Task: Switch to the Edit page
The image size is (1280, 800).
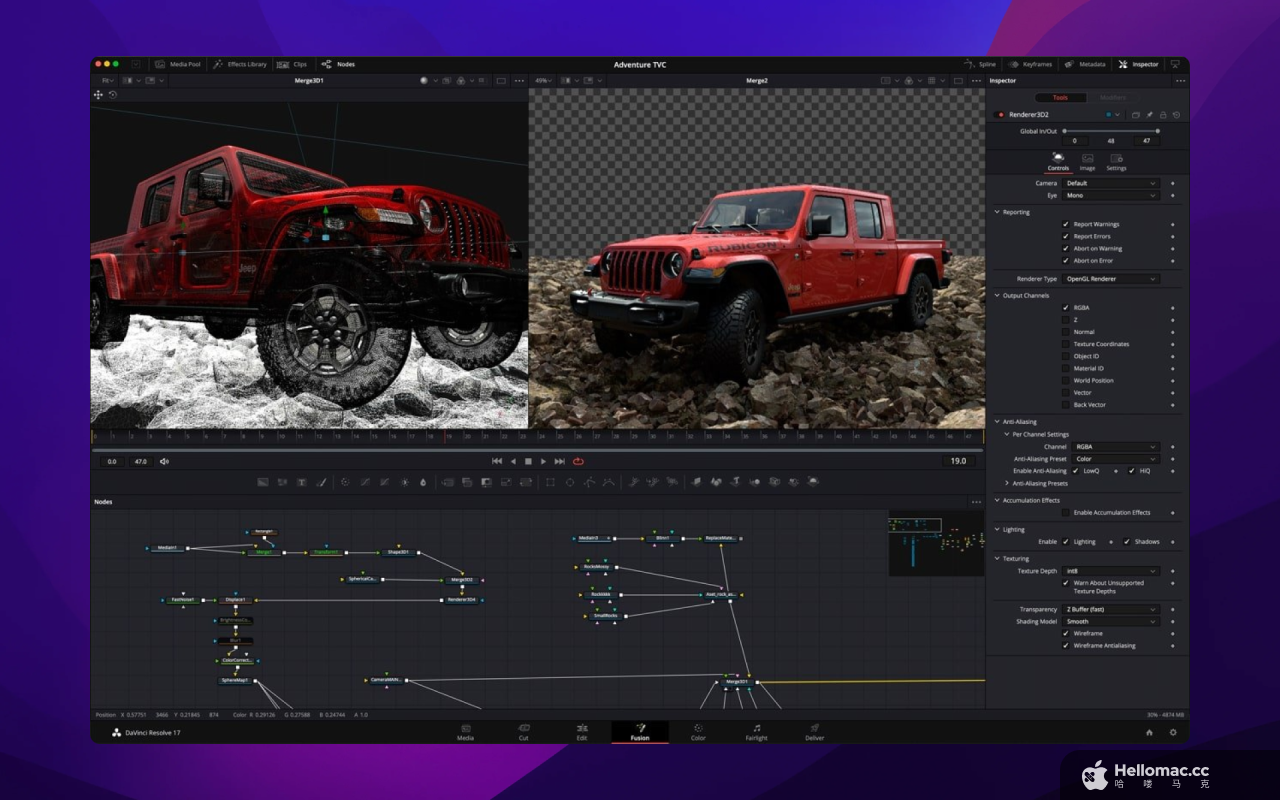Action: click(x=582, y=732)
